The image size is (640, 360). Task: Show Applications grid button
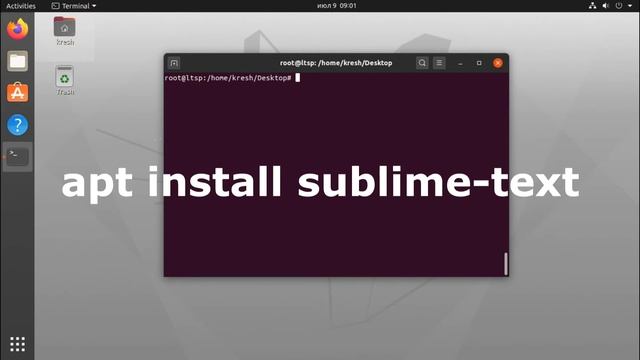pyautogui.click(x=18, y=344)
